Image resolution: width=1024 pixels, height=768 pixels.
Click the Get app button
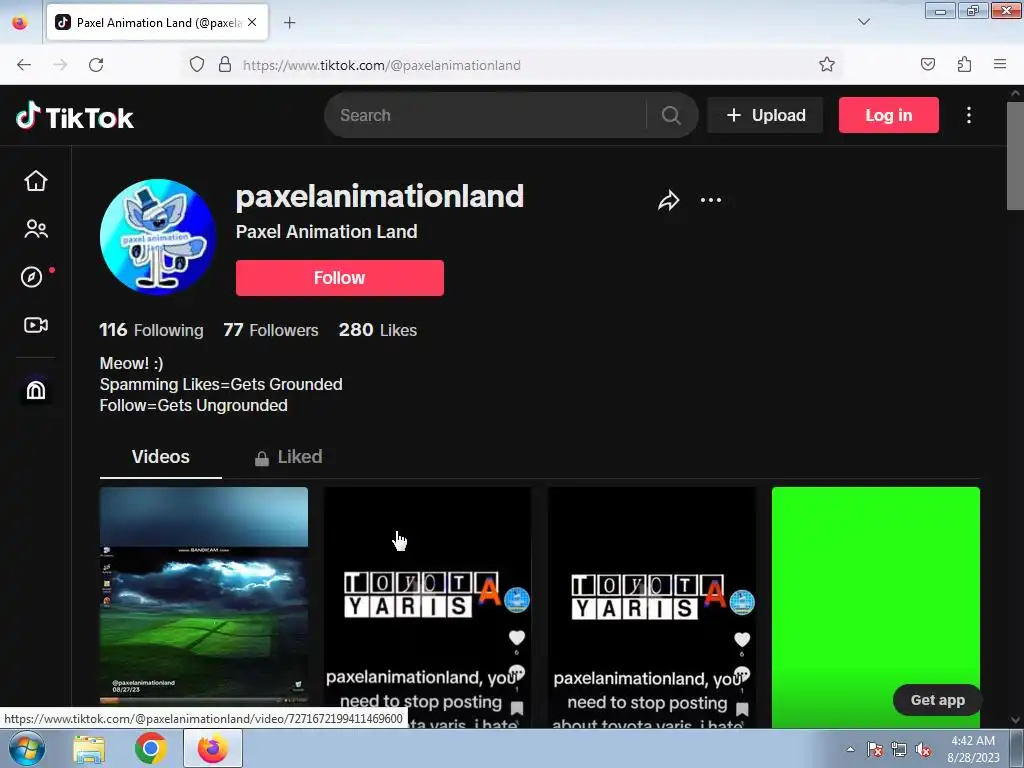(937, 700)
